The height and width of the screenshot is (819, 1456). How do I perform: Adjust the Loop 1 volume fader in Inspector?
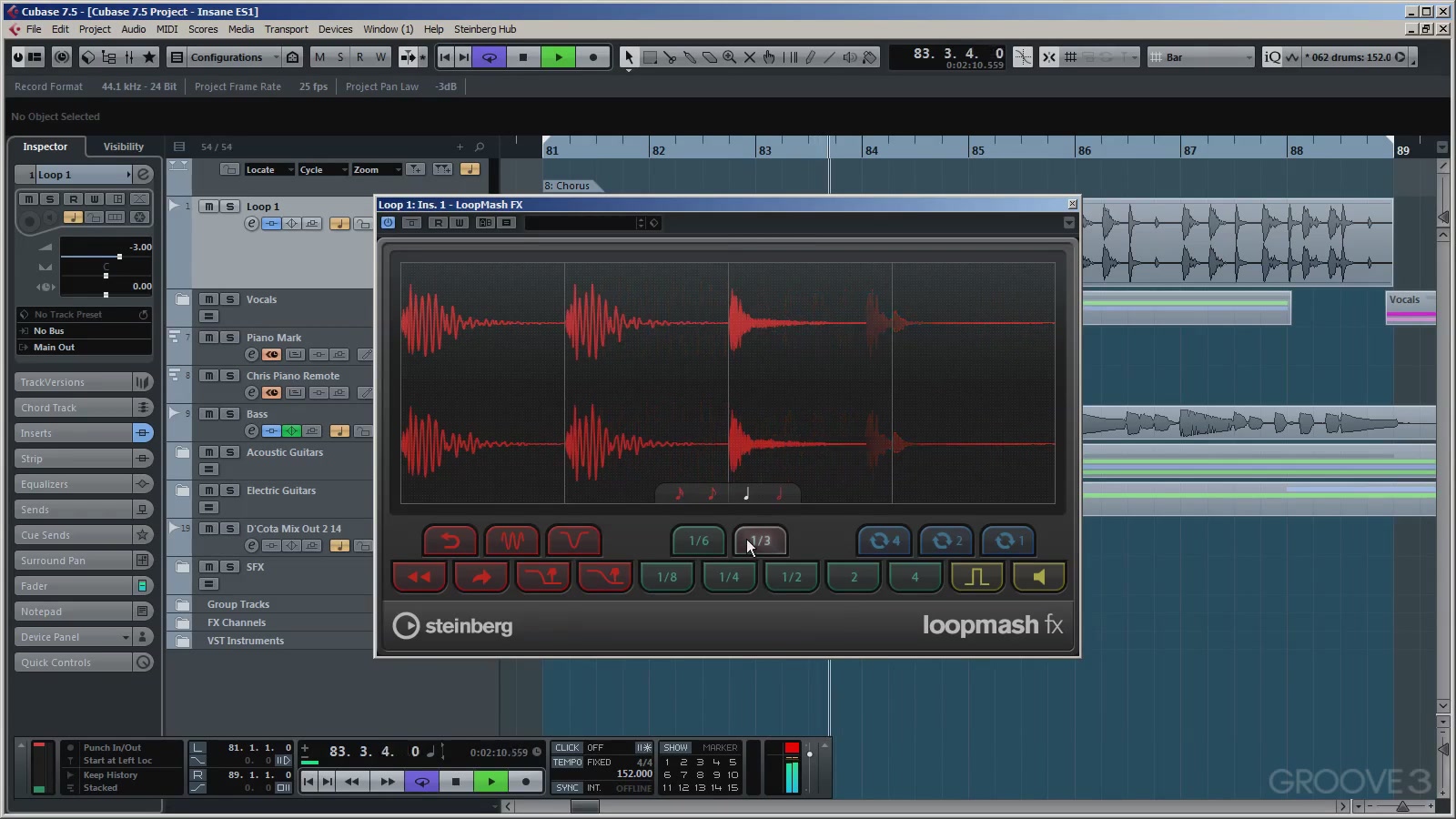[x=119, y=257]
